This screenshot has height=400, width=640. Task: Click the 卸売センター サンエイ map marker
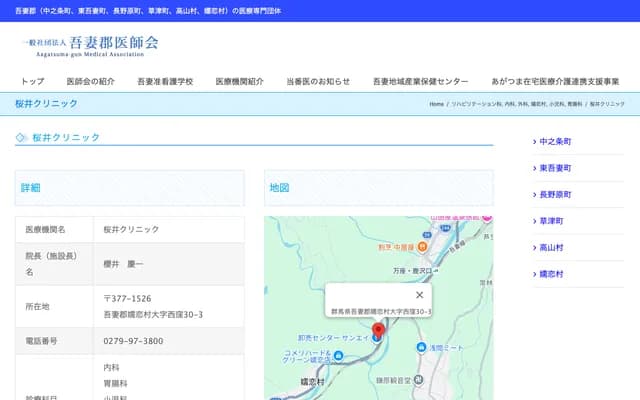[x=374, y=339]
